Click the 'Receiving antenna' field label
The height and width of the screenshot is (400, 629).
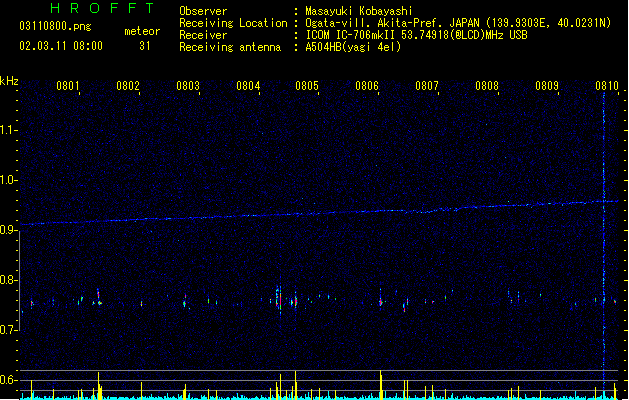point(230,47)
